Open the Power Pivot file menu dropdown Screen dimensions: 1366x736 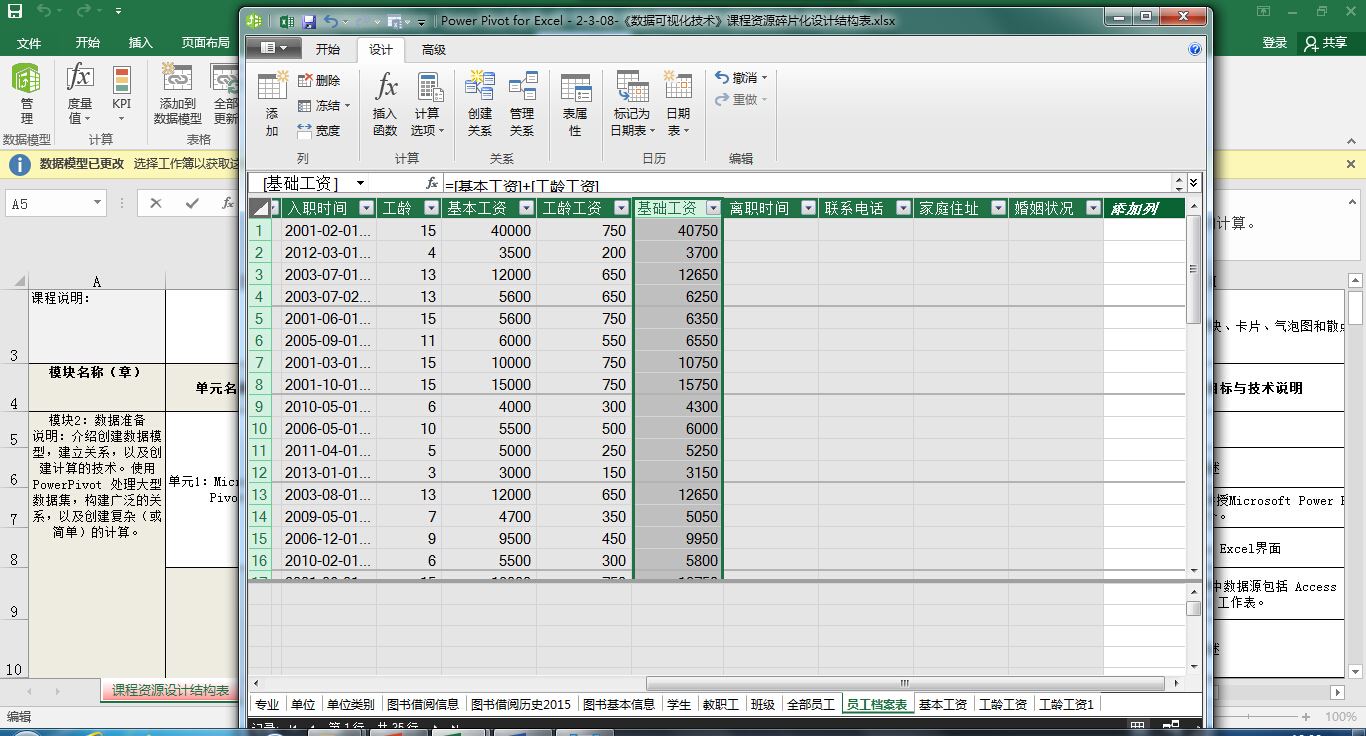tap(273, 48)
